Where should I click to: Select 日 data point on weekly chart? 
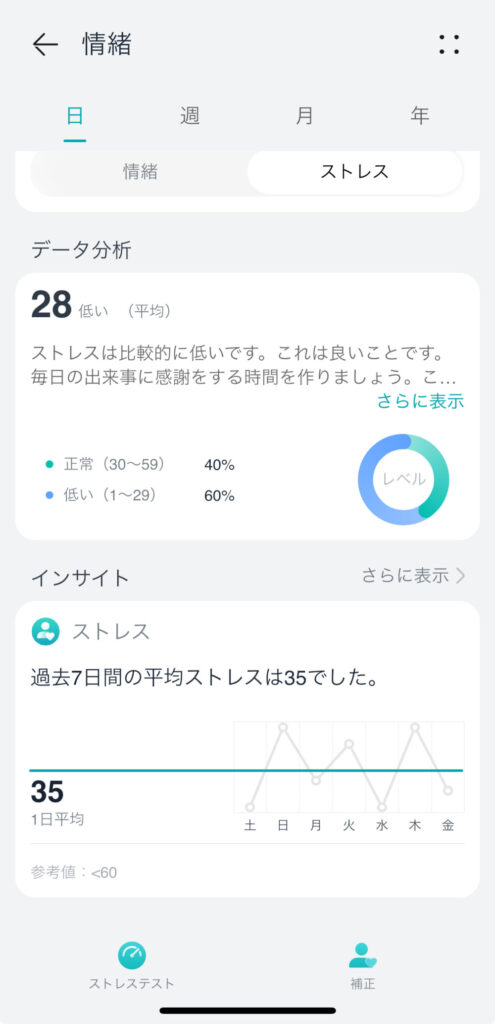(x=283, y=727)
